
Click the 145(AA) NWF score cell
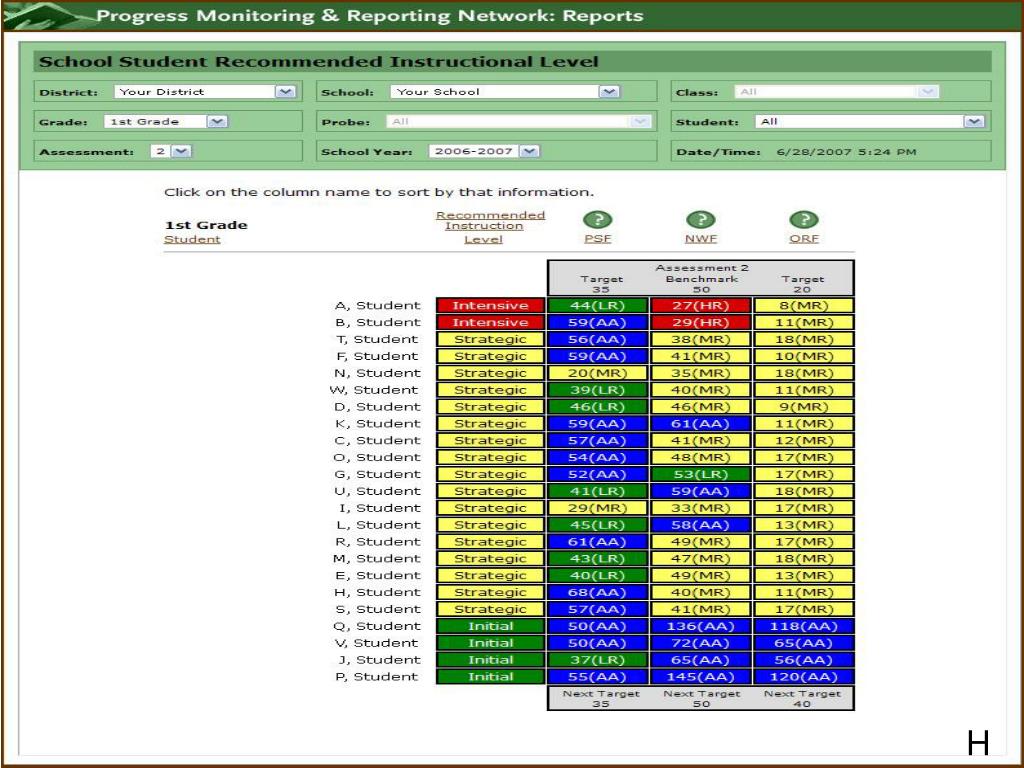[x=701, y=677]
